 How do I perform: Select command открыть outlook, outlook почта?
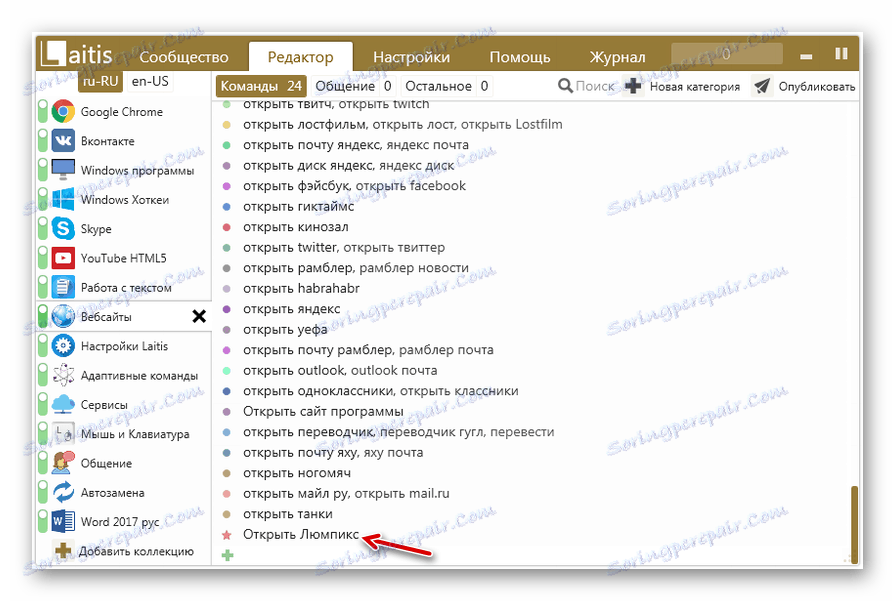(340, 370)
